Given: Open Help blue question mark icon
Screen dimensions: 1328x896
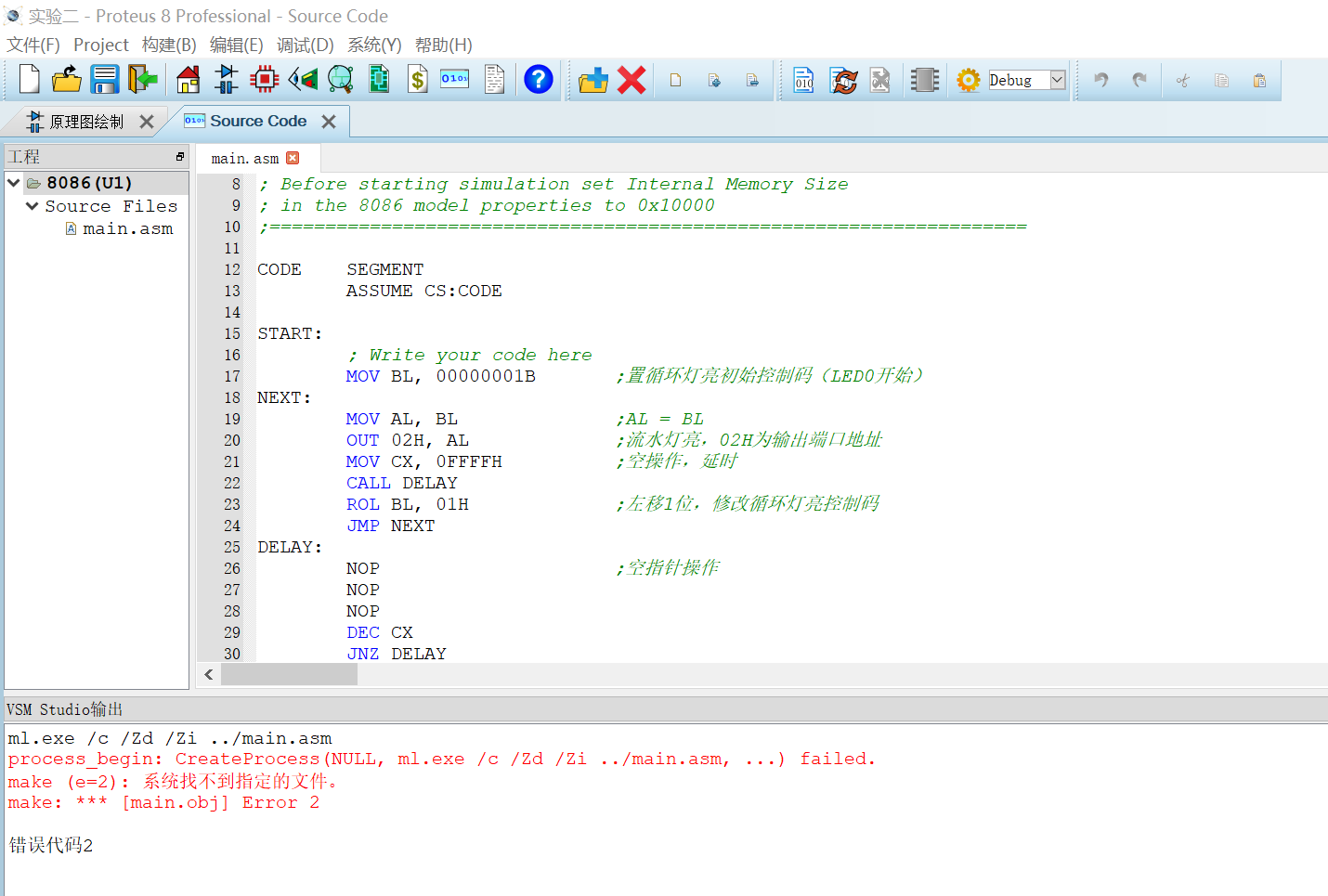Looking at the screenshot, I should [x=539, y=80].
